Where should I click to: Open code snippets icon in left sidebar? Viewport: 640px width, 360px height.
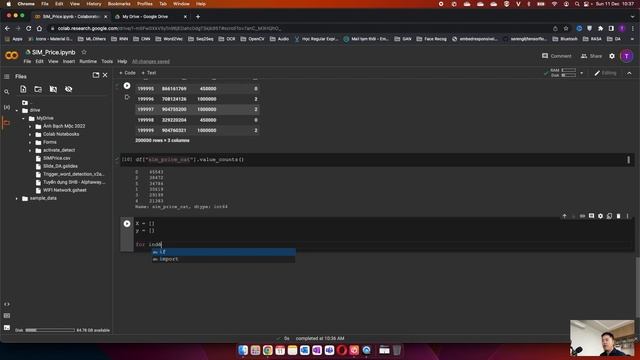[x=7, y=304]
